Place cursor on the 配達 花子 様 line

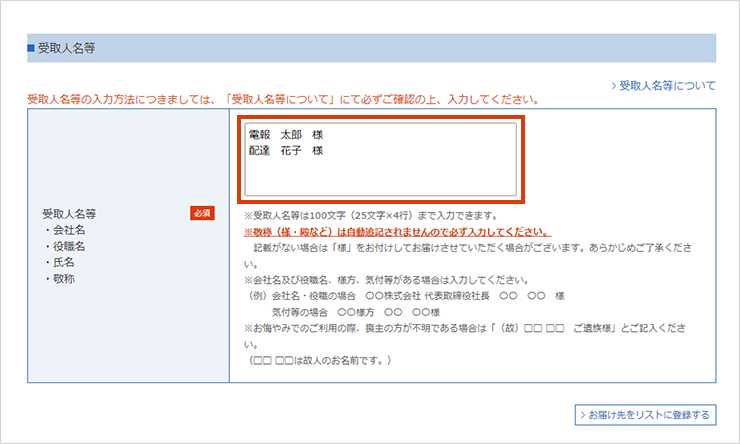[286, 151]
